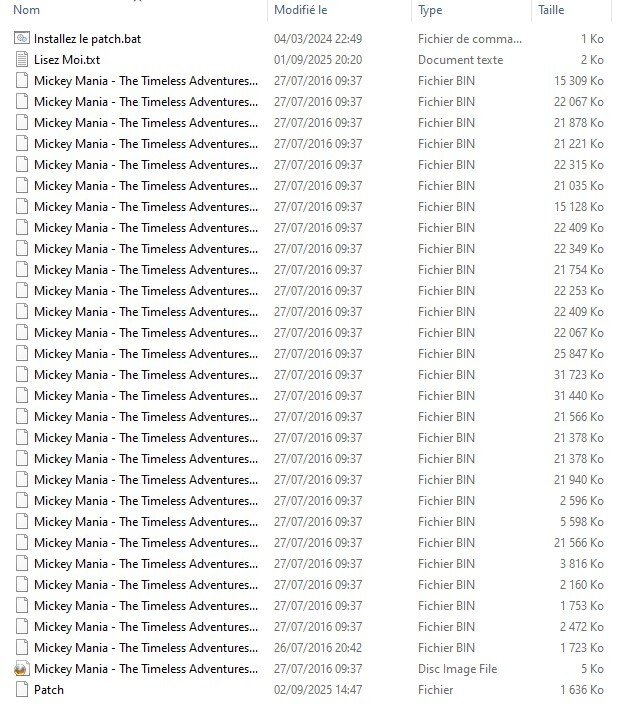Select the Patch file name
Screen dimensions: 618x710
49,690
